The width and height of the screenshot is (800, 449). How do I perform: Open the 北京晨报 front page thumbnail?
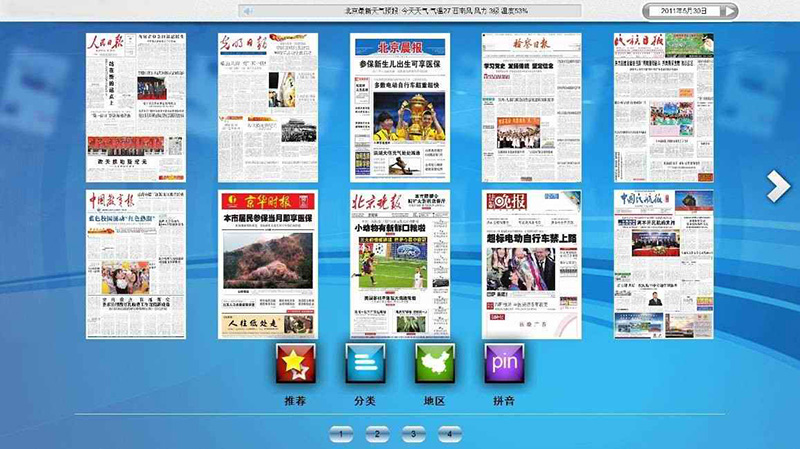click(x=400, y=108)
